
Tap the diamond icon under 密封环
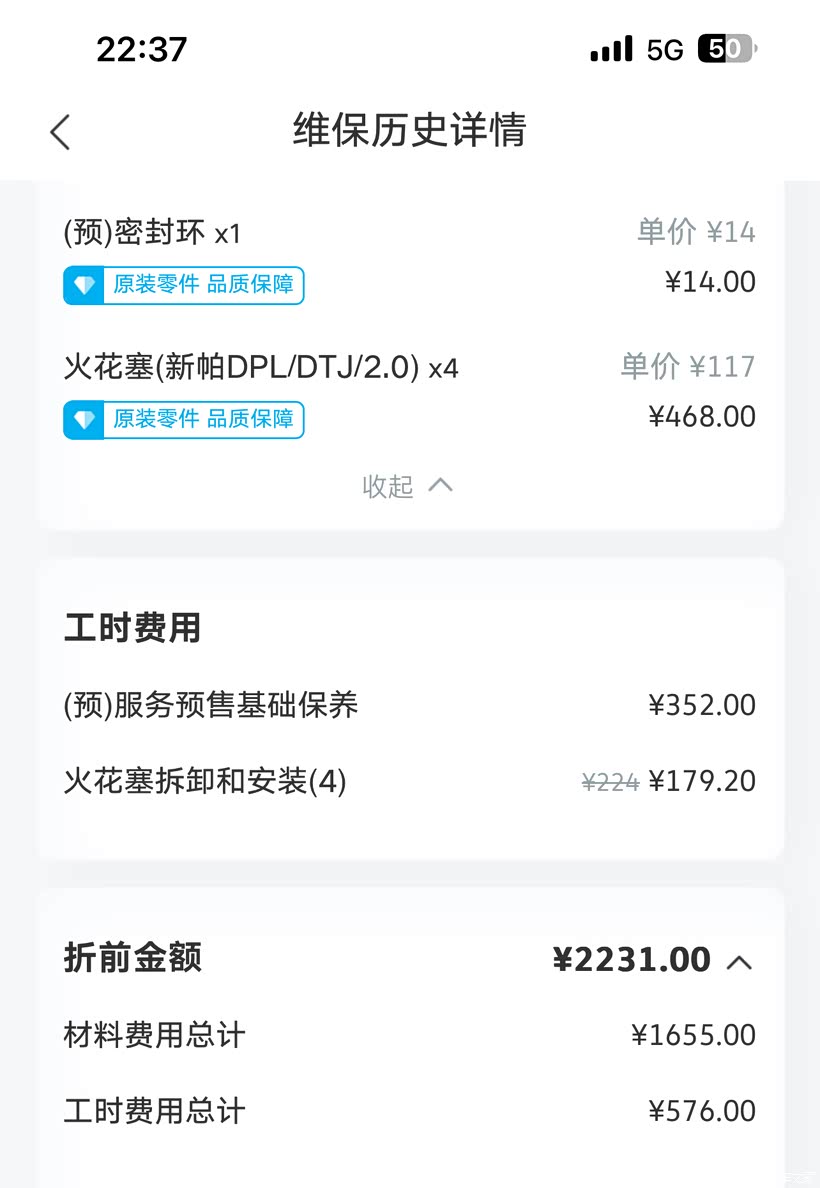click(84, 286)
